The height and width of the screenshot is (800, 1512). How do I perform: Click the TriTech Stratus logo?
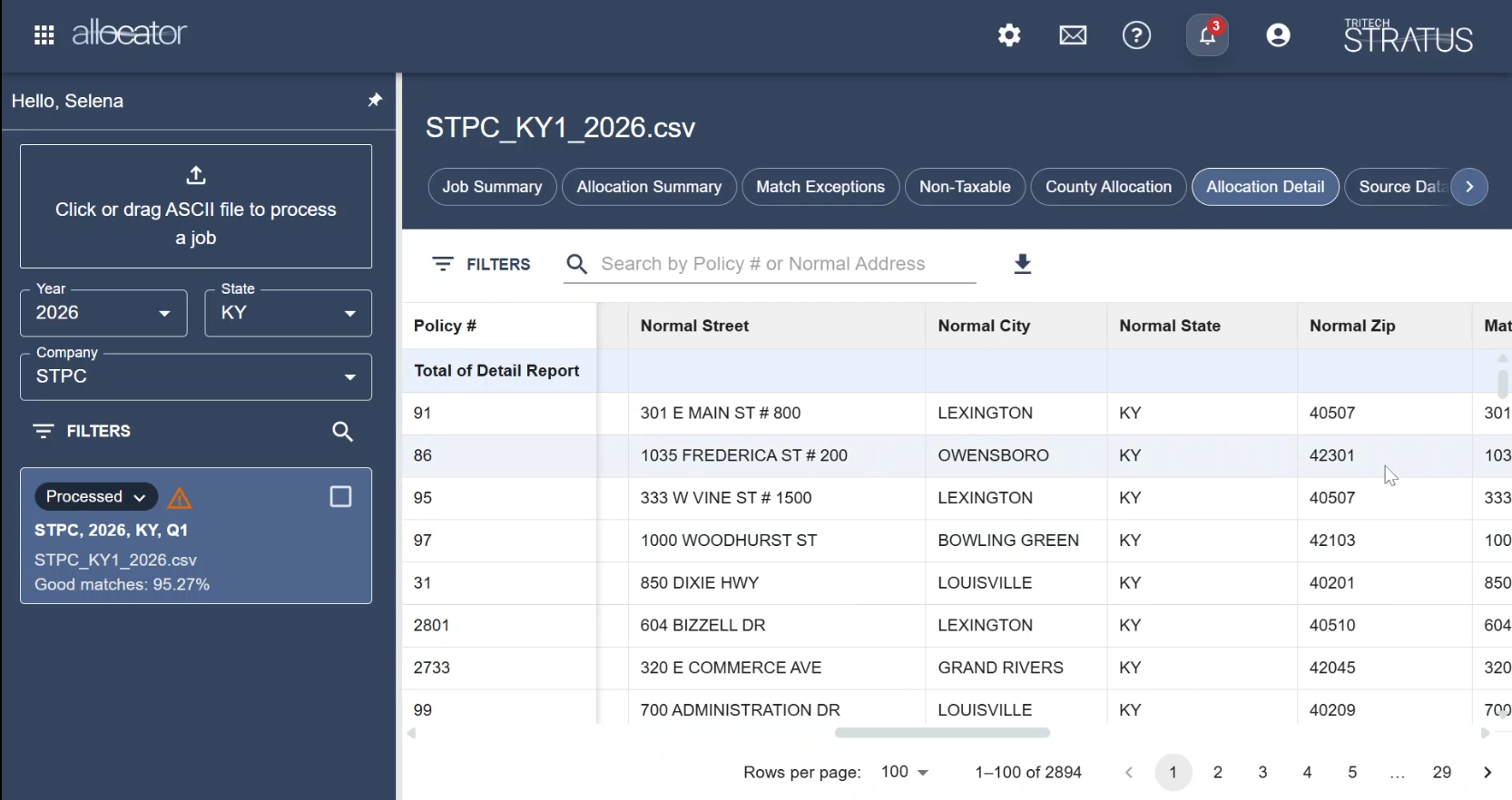coord(1408,35)
